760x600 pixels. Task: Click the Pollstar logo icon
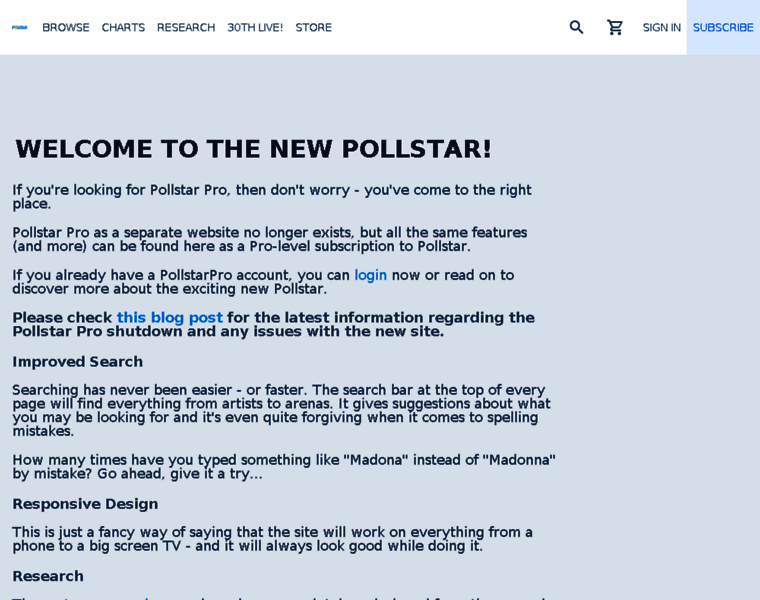click(x=19, y=27)
